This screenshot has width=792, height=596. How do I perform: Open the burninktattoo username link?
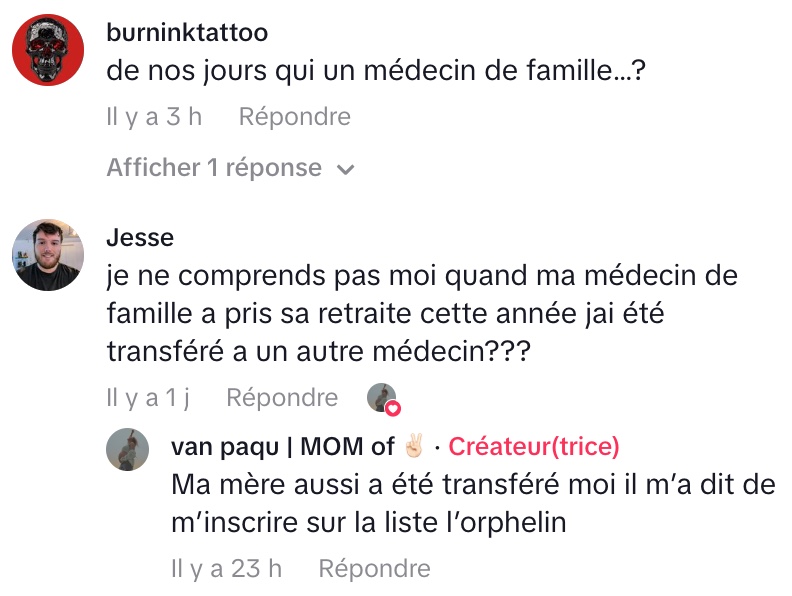pyautogui.click(x=186, y=32)
